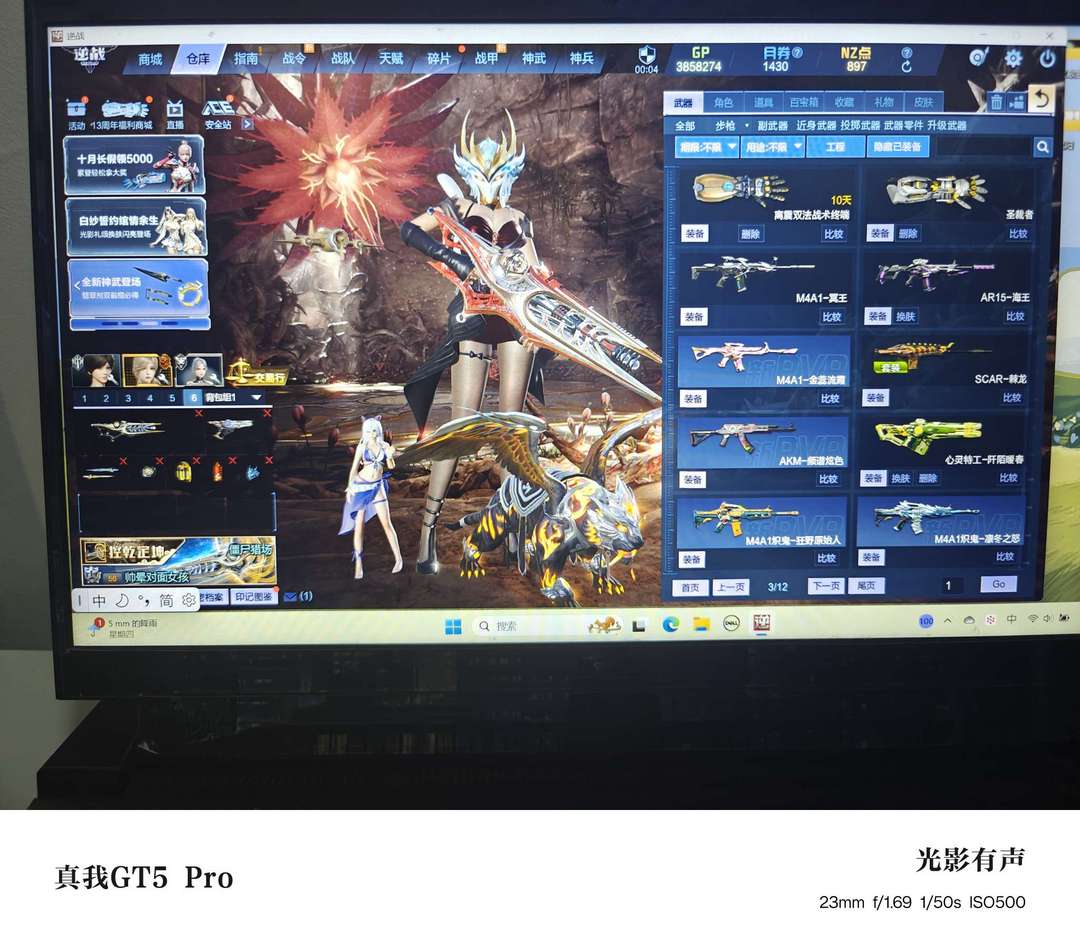Click the power quit icon

[x=1047, y=59]
